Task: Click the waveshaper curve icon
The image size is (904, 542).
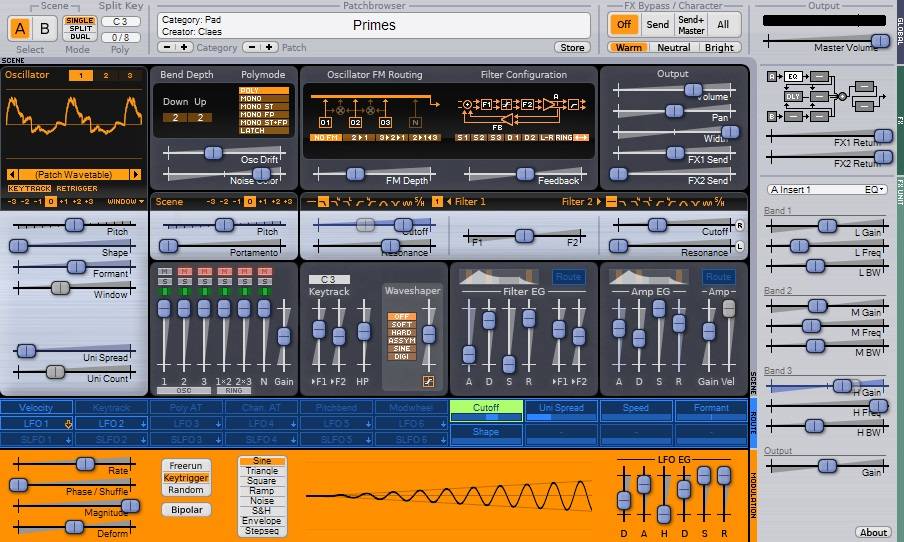Action: (428, 381)
